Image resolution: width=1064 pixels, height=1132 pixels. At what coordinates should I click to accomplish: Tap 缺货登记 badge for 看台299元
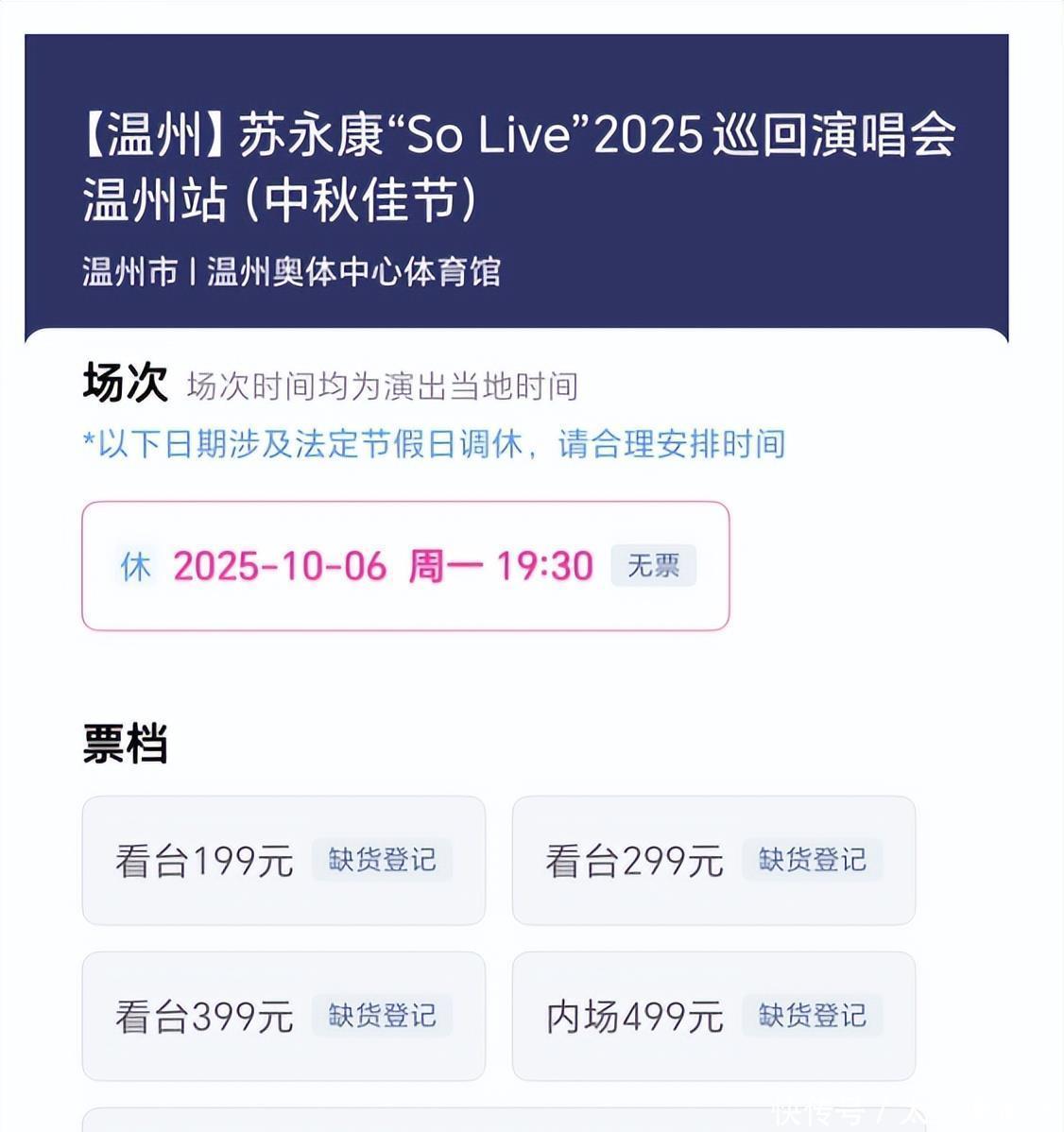coord(812,860)
